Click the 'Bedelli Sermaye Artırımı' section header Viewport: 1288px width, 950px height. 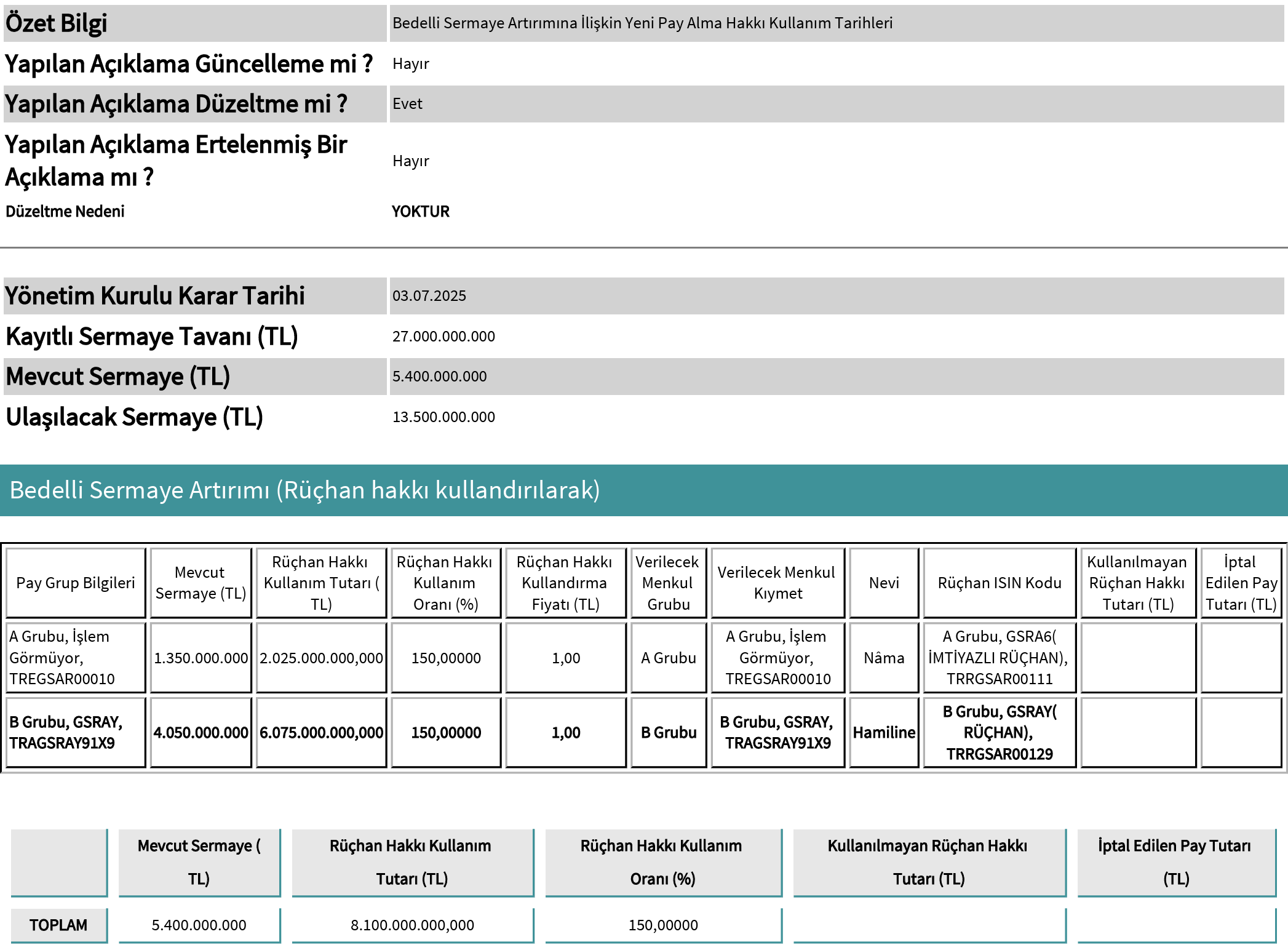(x=644, y=490)
